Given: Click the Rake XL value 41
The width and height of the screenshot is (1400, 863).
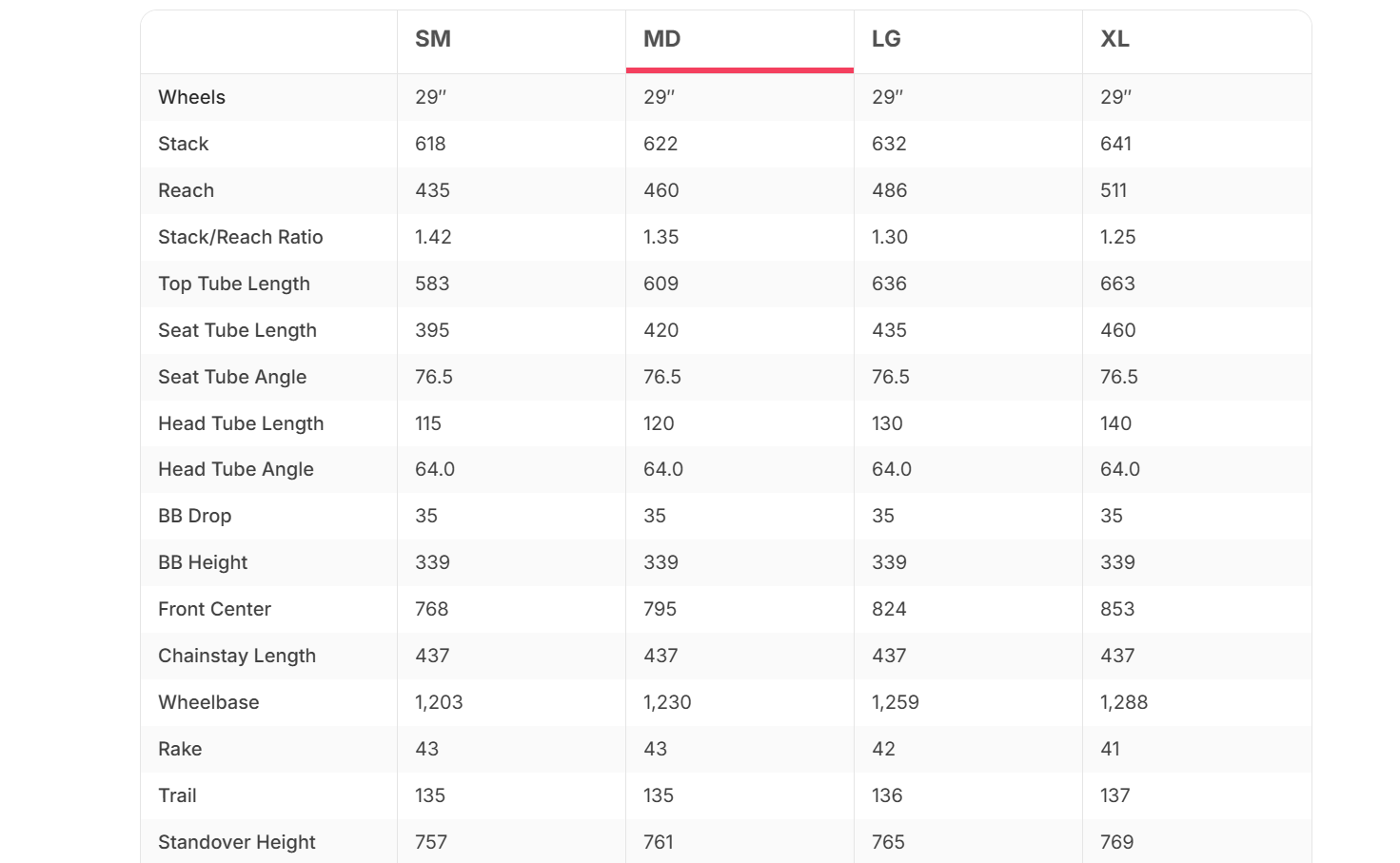Looking at the screenshot, I should click(x=1110, y=749).
